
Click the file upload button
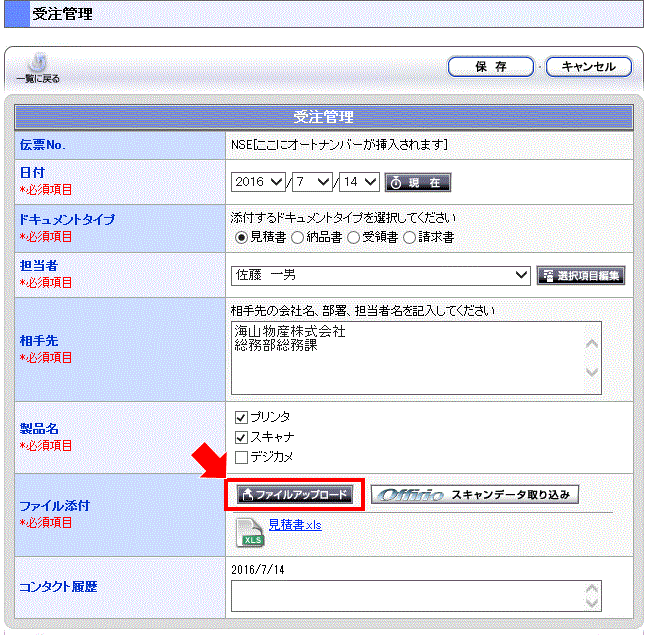pos(294,495)
